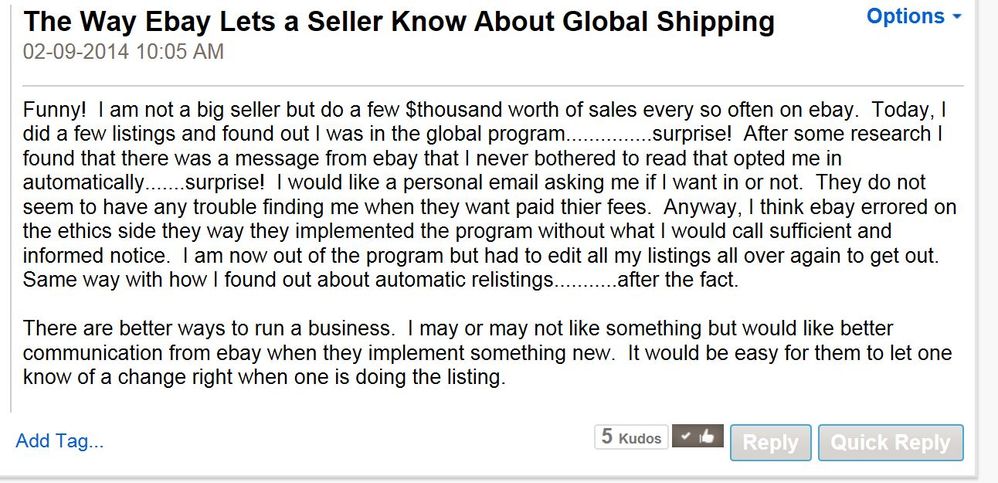The height and width of the screenshot is (483, 998).
Task: Click 'communication from ebay' text line
Action: click(487, 353)
